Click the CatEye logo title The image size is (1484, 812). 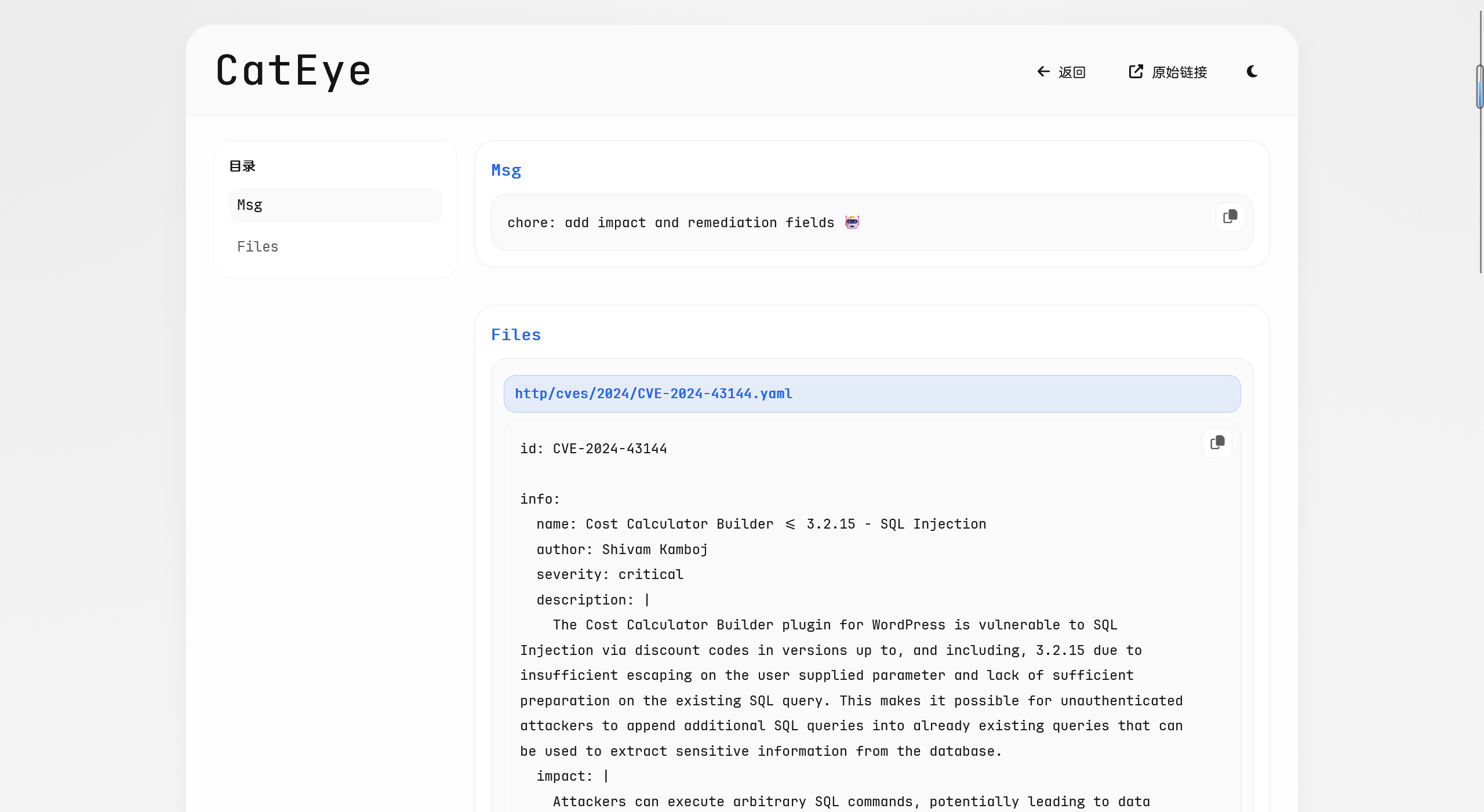click(293, 71)
